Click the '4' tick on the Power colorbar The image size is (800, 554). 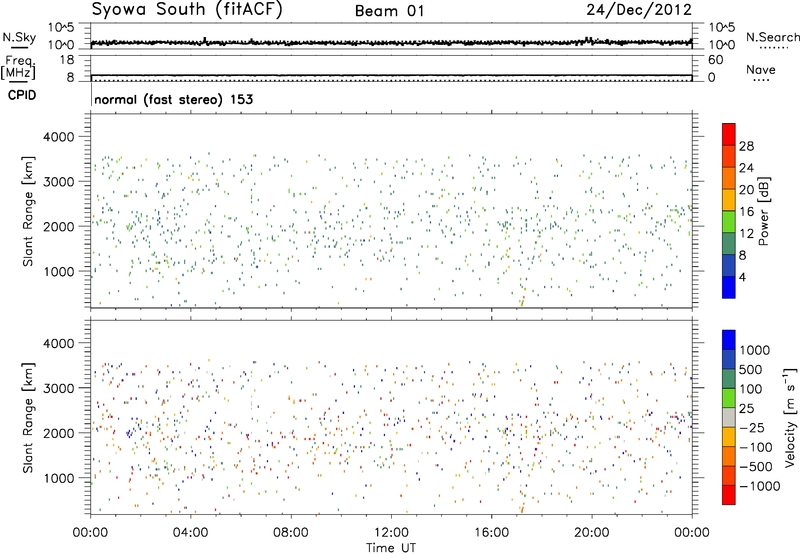tap(742, 277)
